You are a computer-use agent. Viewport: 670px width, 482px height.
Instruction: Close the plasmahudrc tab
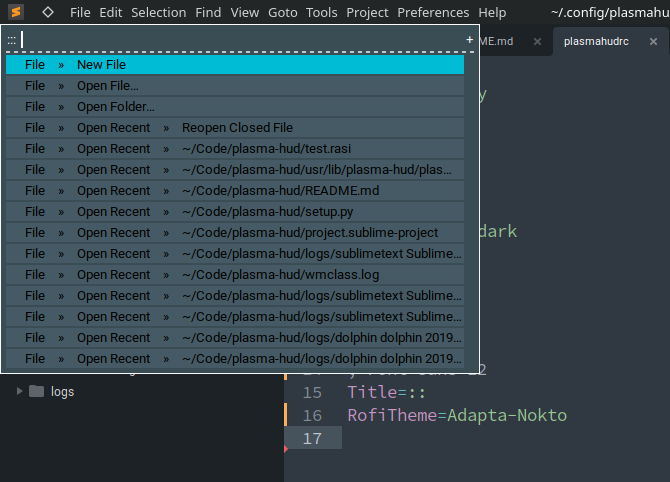(653, 41)
